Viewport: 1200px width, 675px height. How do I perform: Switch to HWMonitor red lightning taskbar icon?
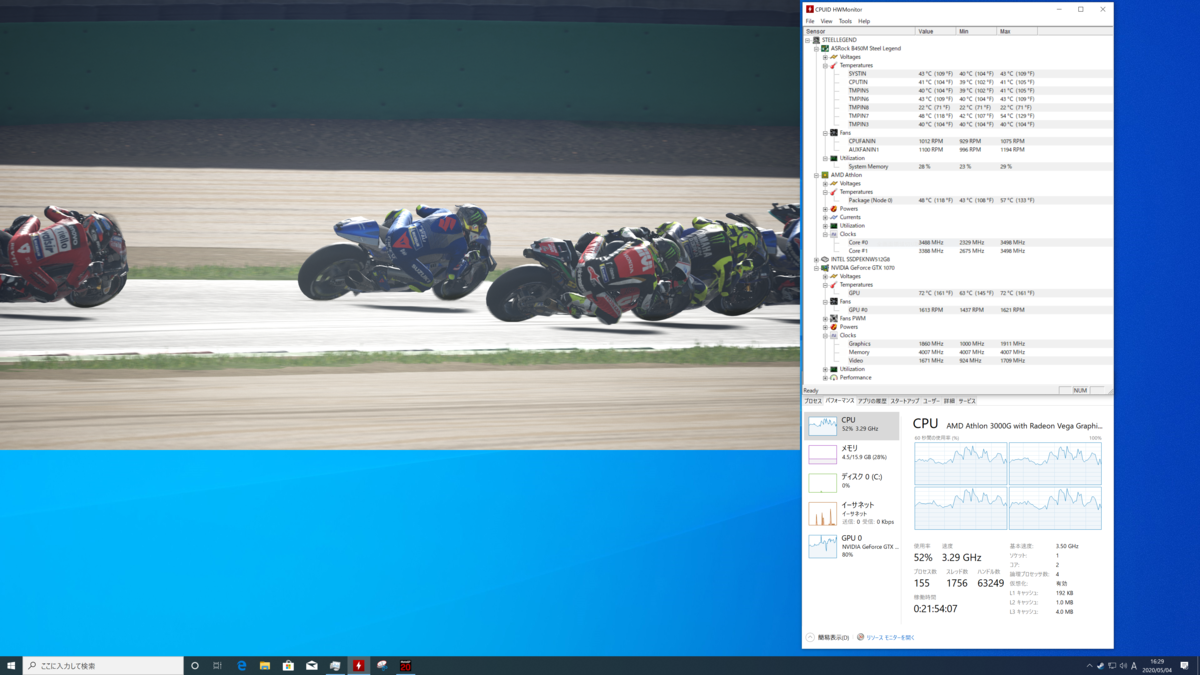point(358,665)
